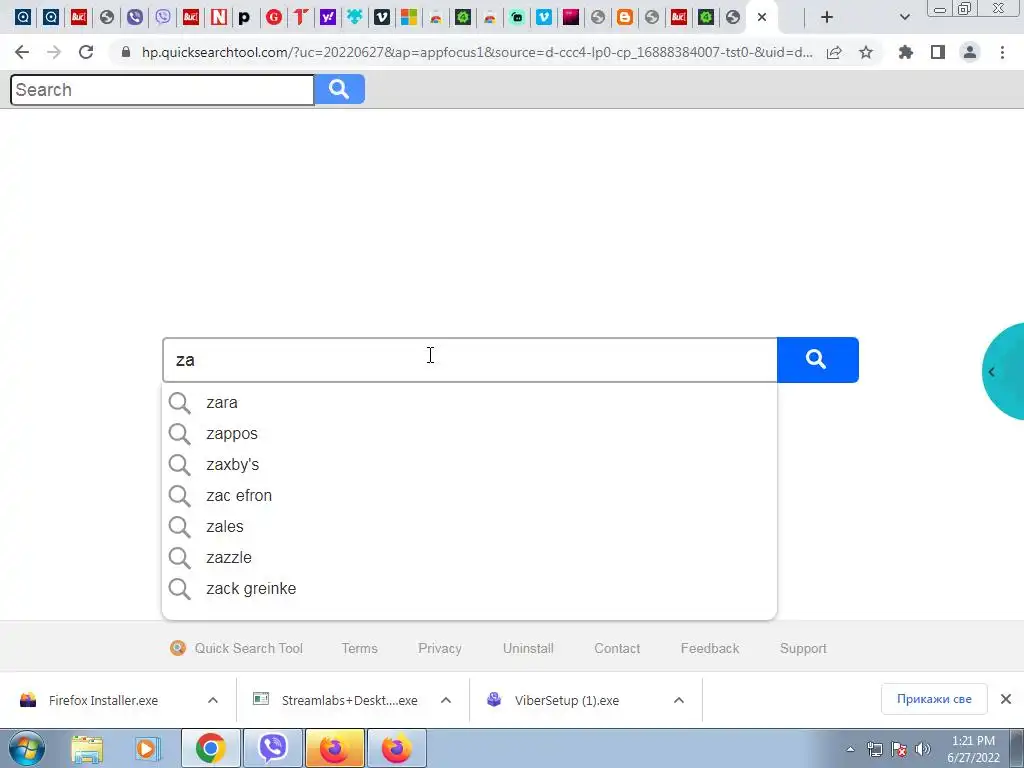Screen dimensions: 1024x768
Task: Click the "Прикажи све" show all button
Action: pos(934,699)
